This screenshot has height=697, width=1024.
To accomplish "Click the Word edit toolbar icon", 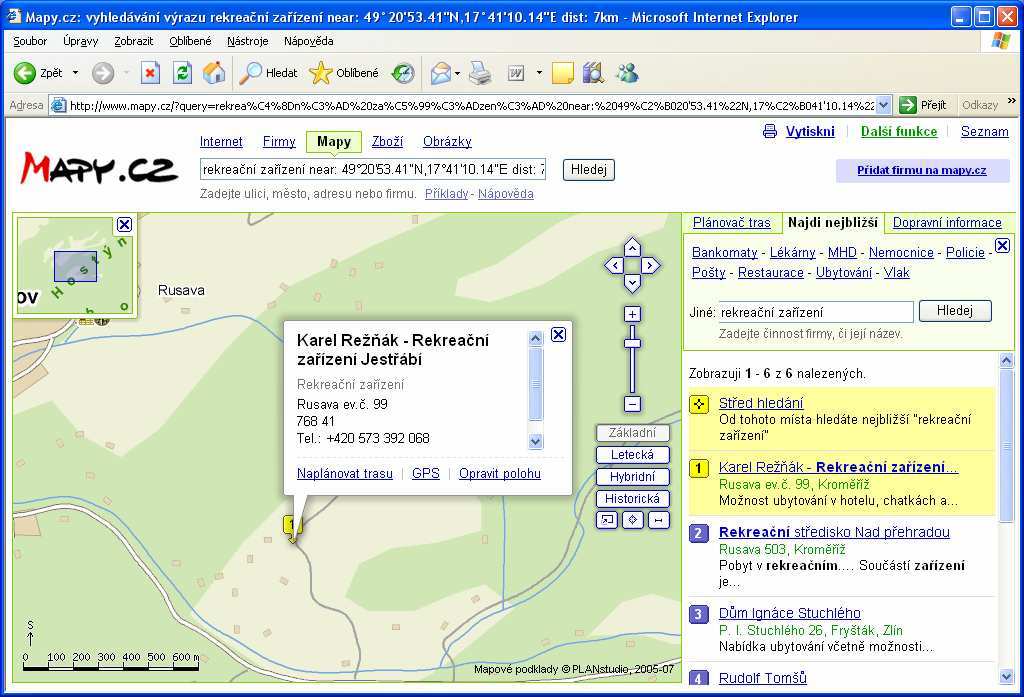I will click(516, 73).
